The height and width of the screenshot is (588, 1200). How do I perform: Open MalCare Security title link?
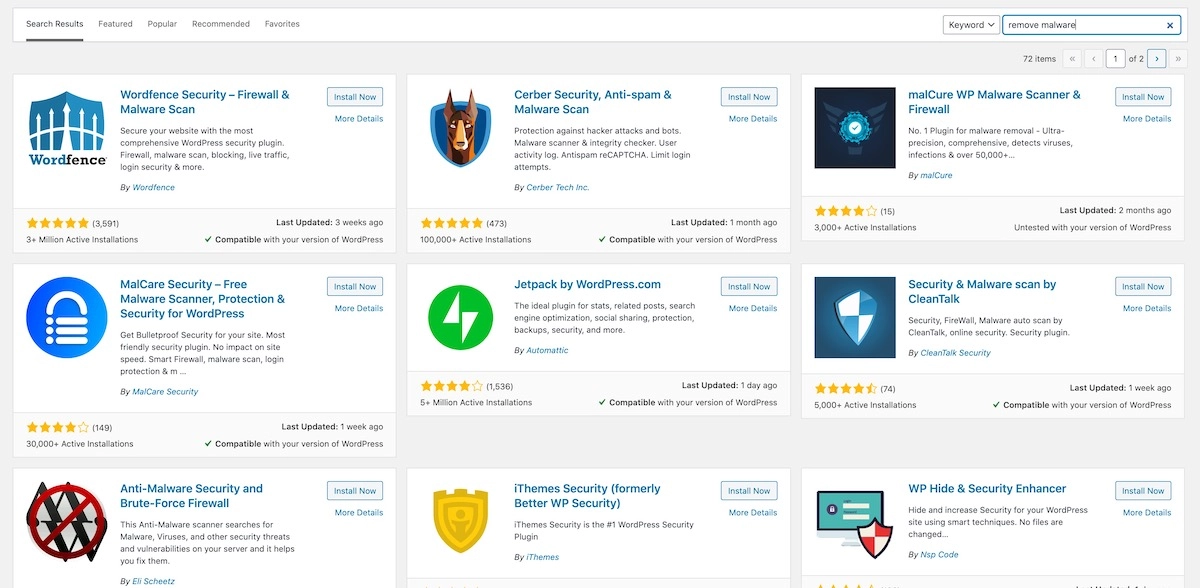(x=203, y=299)
